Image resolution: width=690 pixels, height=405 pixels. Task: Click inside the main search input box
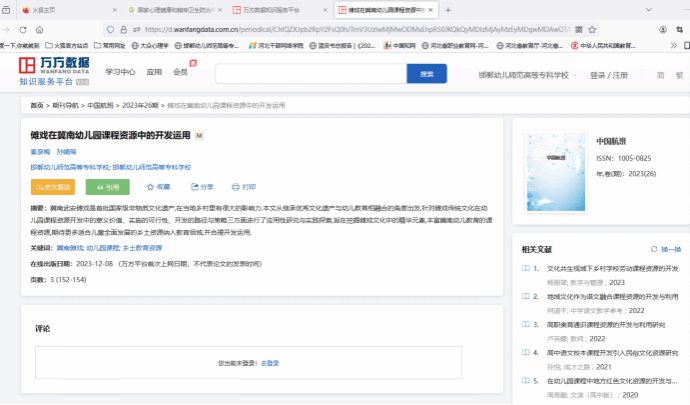[310, 74]
